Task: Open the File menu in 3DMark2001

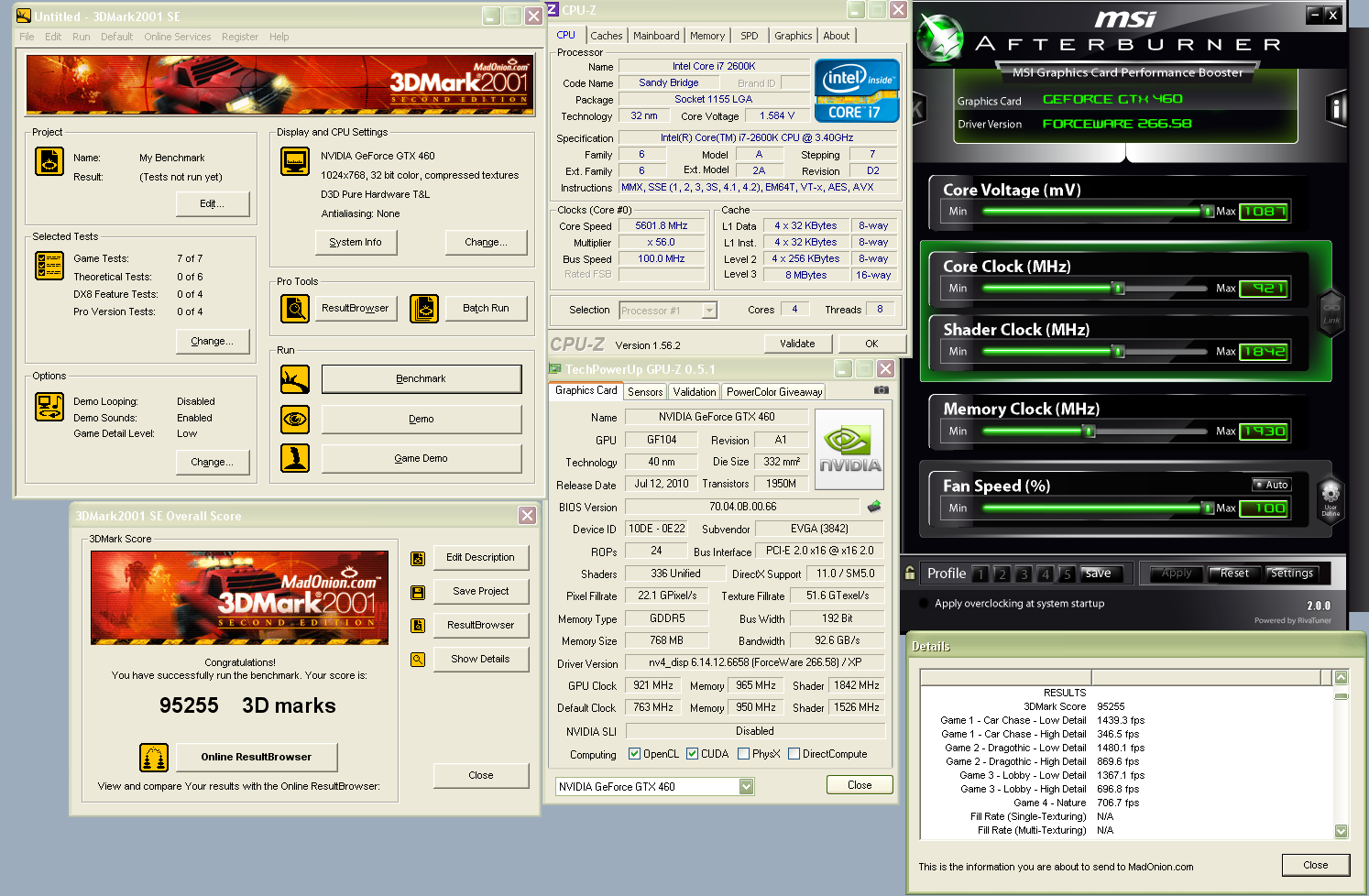Action: [x=27, y=37]
